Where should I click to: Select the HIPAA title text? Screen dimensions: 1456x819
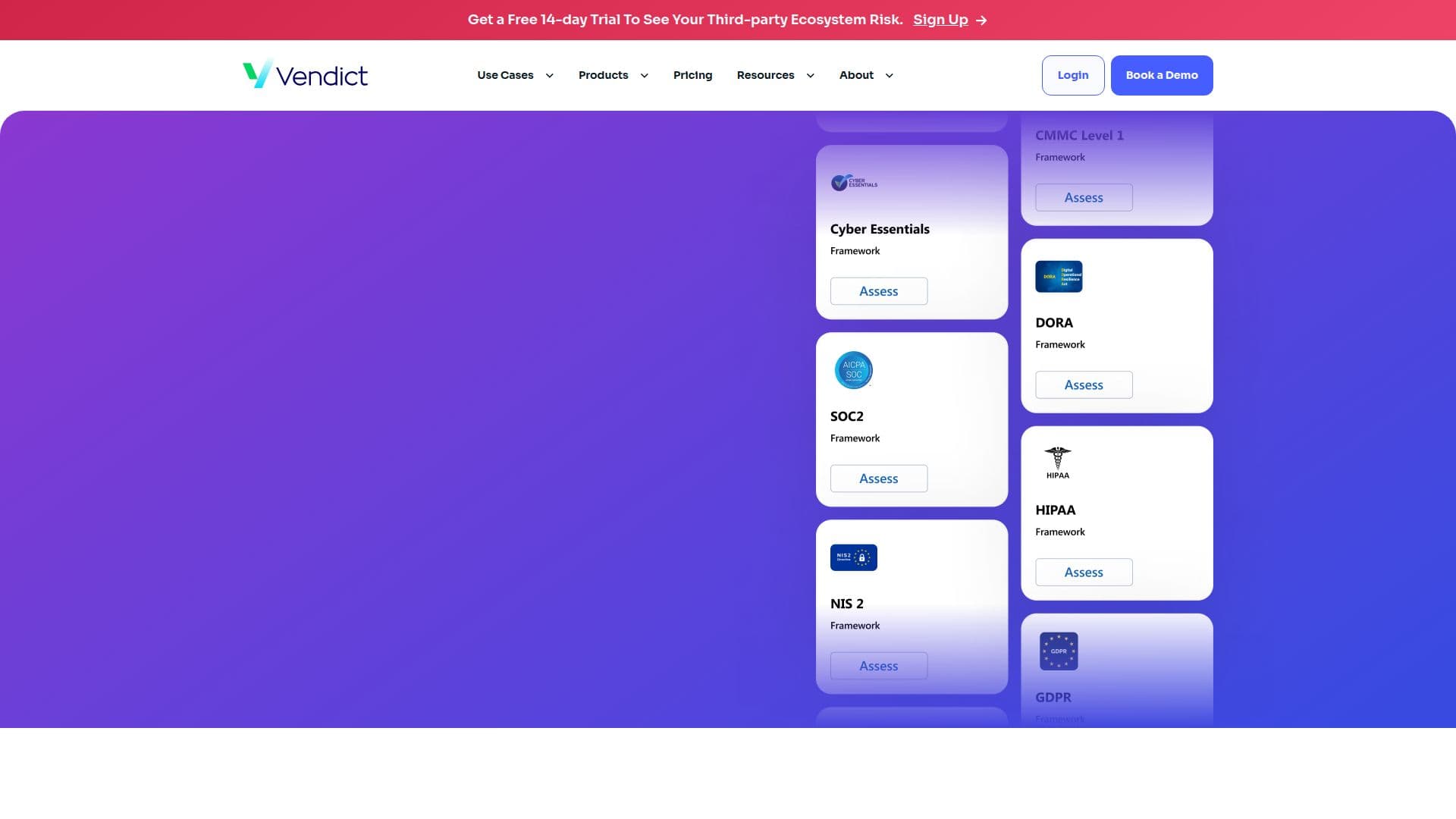[x=1056, y=510]
